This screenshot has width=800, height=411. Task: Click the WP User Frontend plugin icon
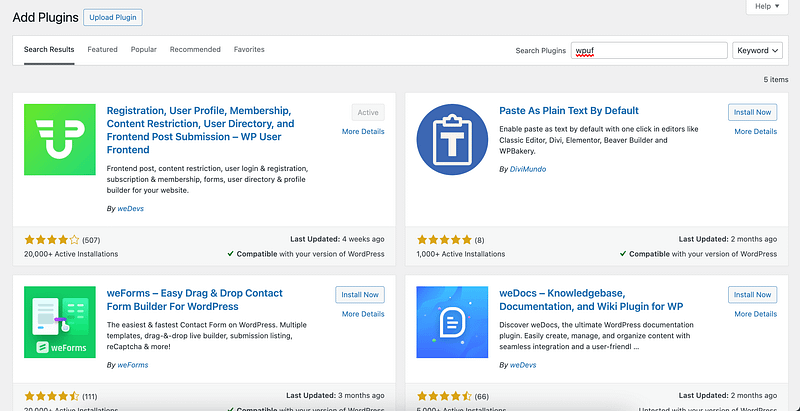coord(58,147)
